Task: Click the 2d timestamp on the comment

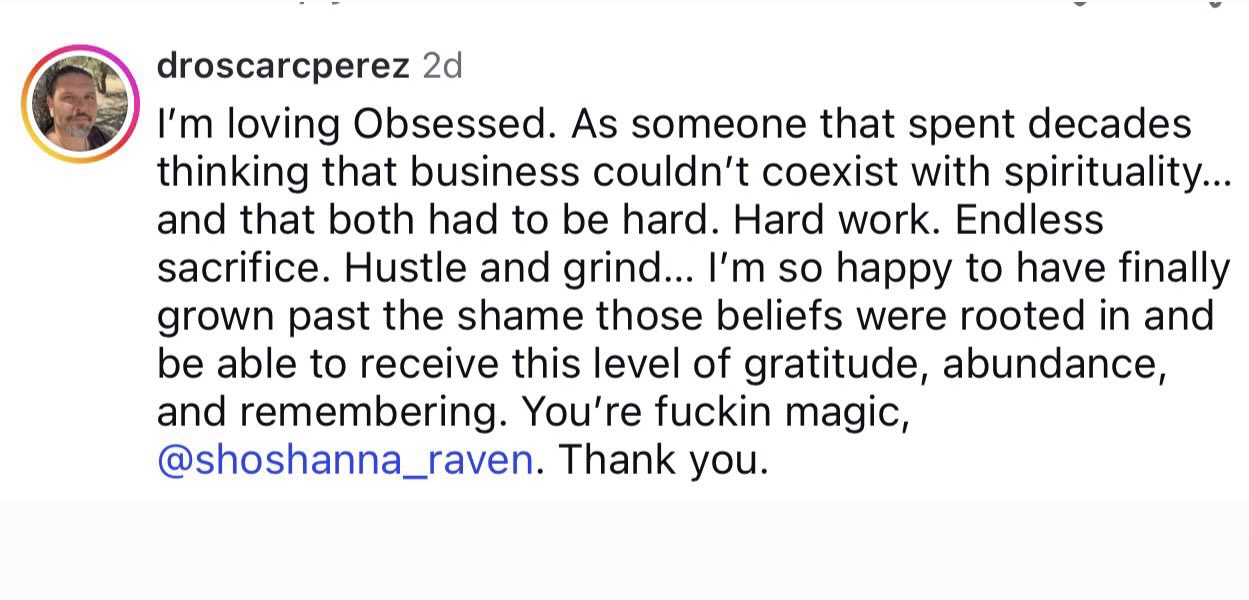Action: tap(442, 67)
